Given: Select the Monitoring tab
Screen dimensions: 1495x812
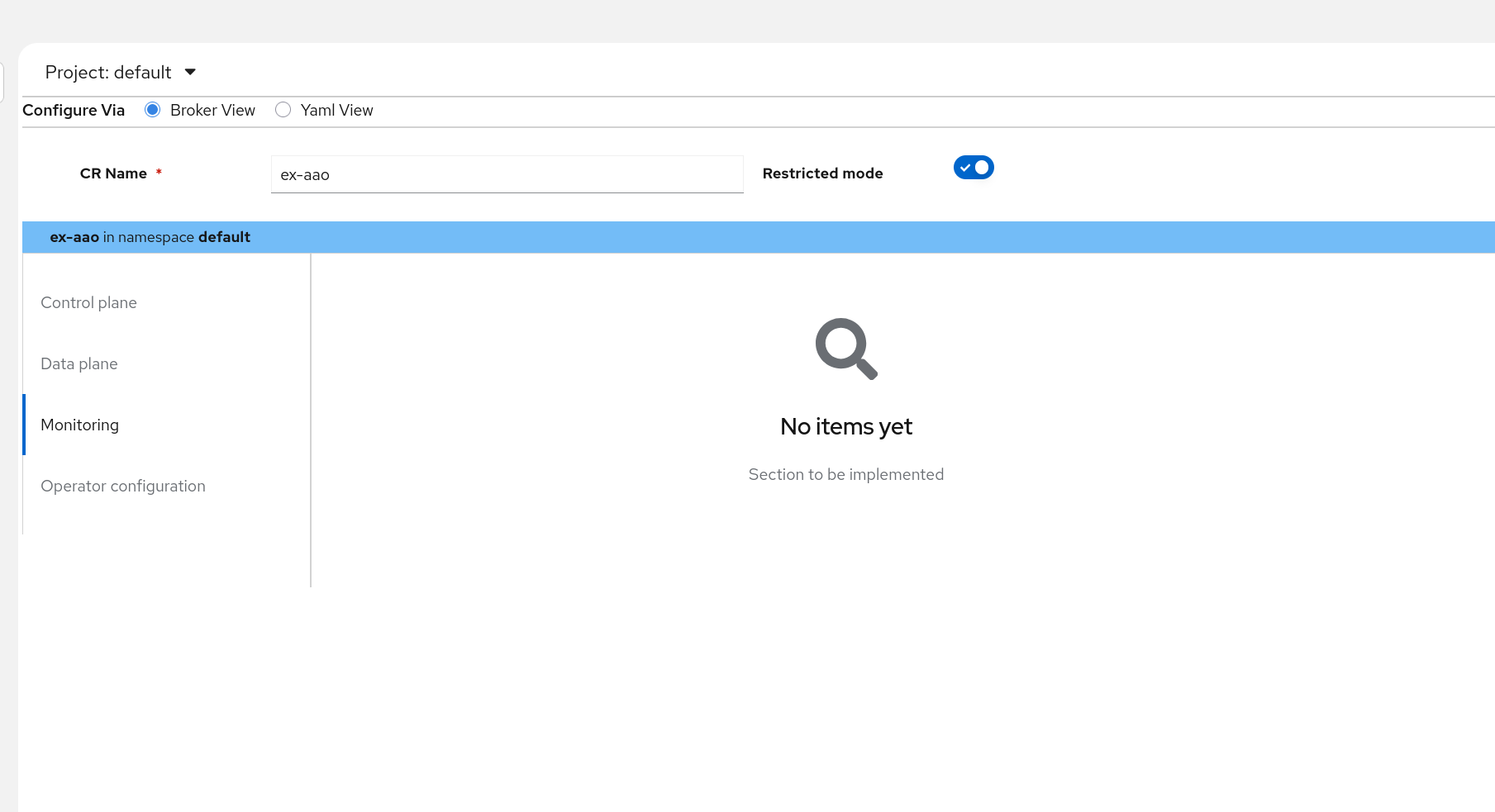Looking at the screenshot, I should pos(80,425).
